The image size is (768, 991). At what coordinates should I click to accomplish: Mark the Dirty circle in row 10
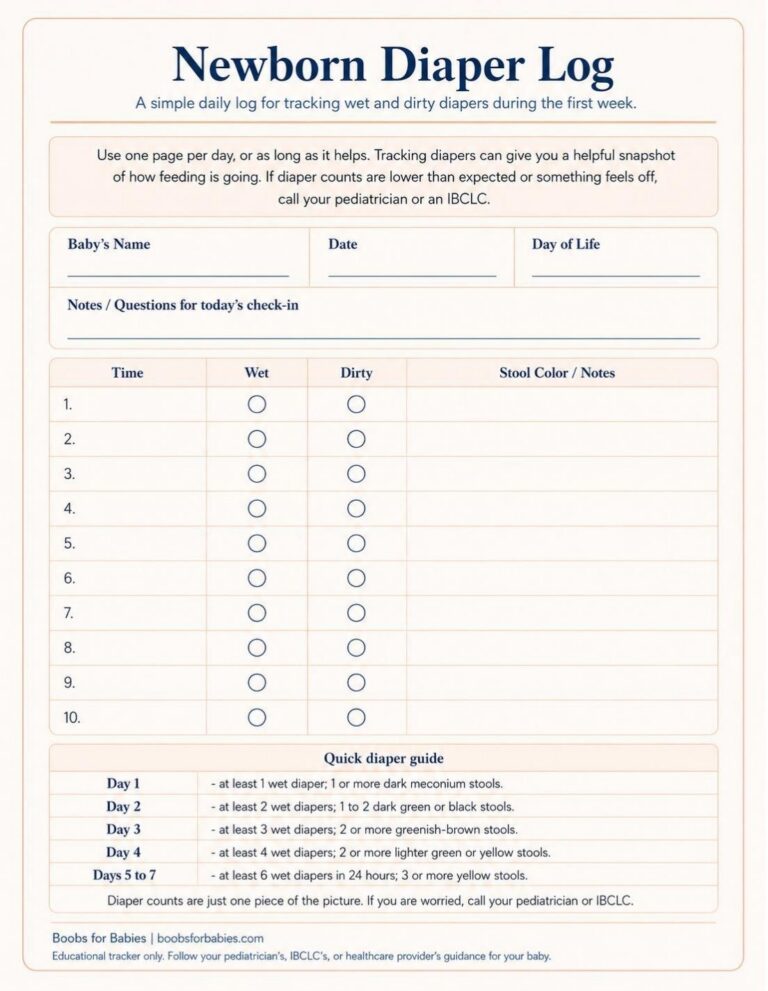pos(357,717)
